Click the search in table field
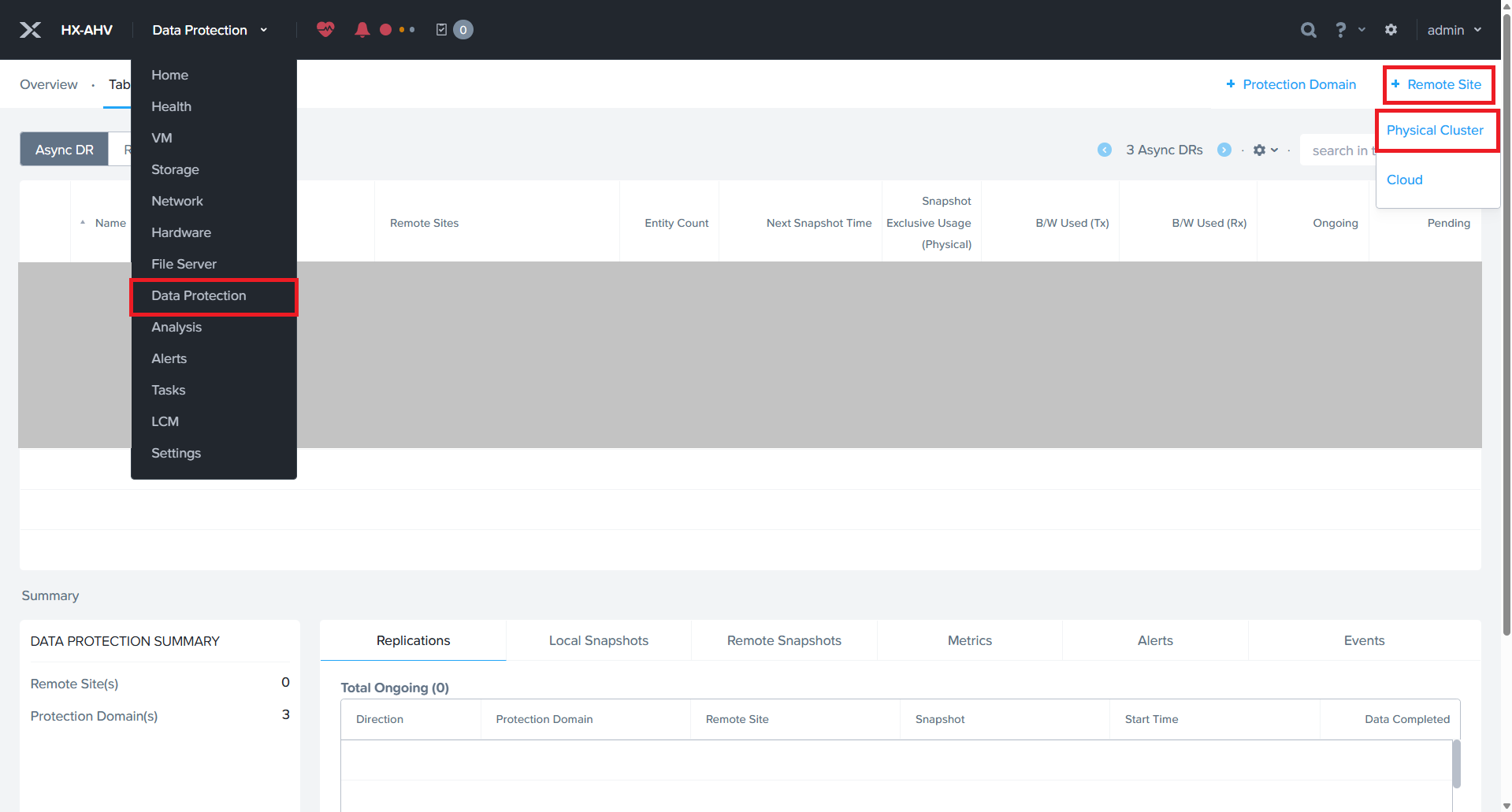 click(x=1339, y=150)
